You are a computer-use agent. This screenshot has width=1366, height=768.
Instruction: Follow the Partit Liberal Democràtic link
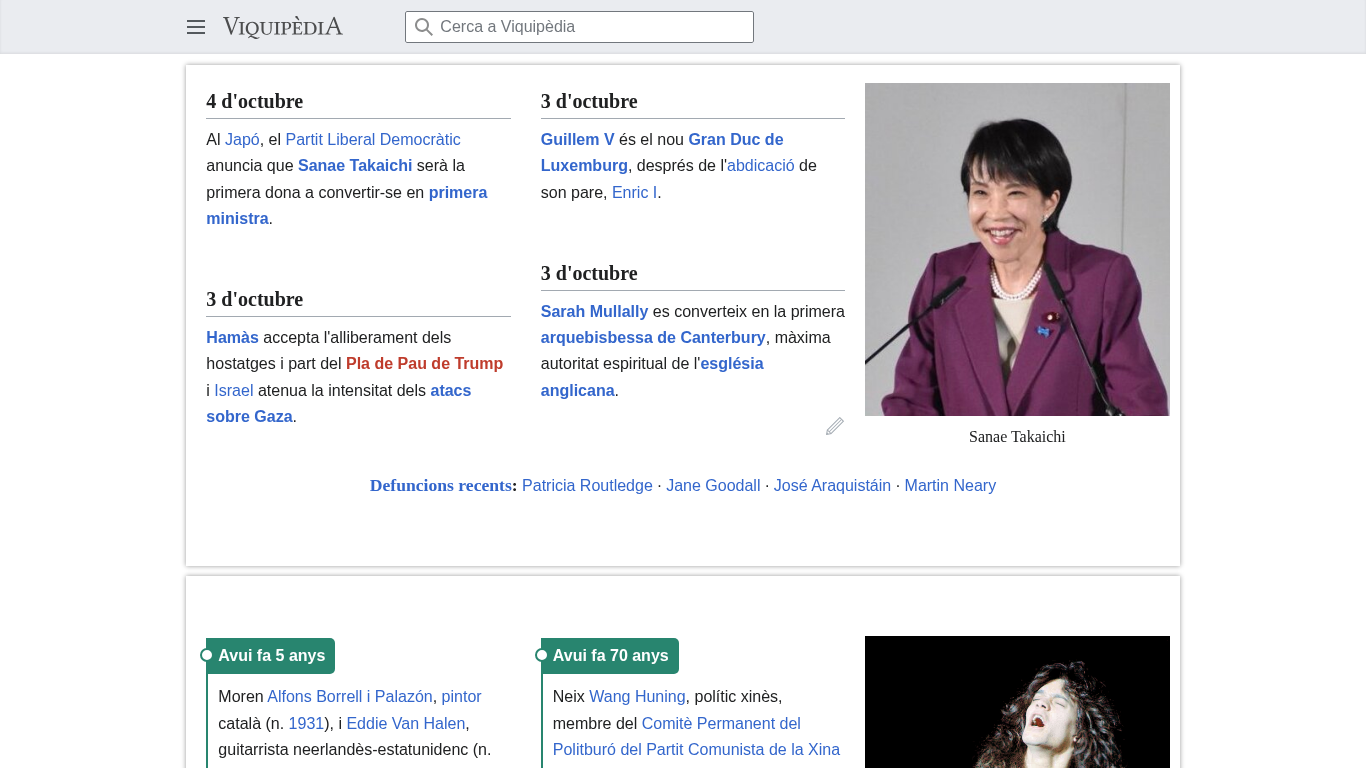click(373, 139)
